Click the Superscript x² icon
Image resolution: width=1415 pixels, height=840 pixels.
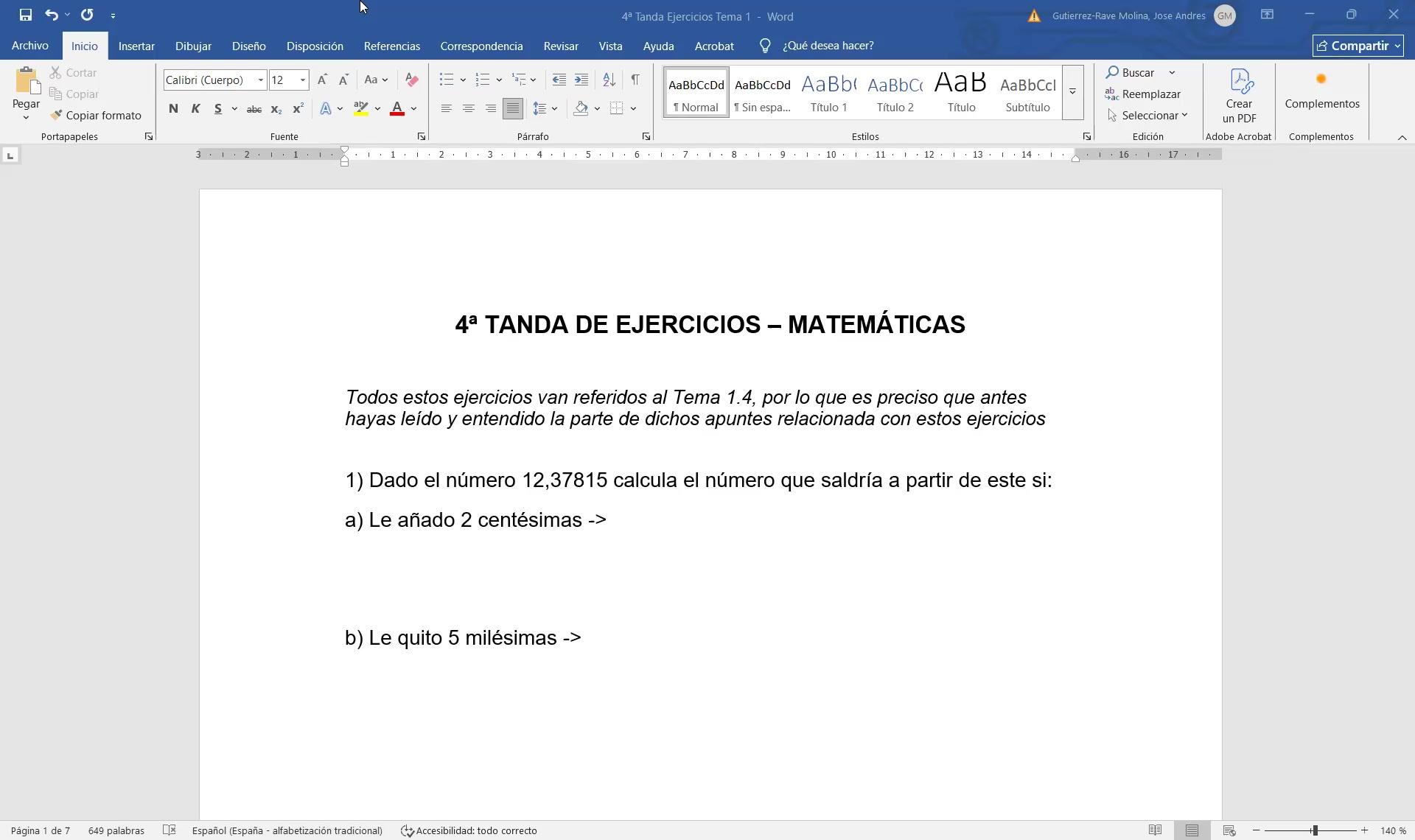(x=298, y=109)
